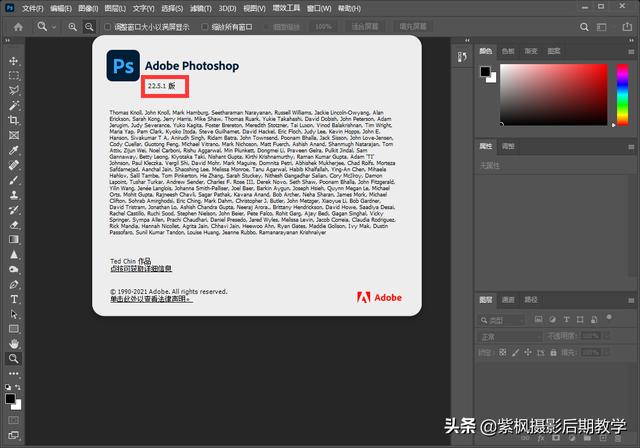This screenshot has width=640, height=448.
Task: Select the Clone Stamp tool
Action: point(13,195)
